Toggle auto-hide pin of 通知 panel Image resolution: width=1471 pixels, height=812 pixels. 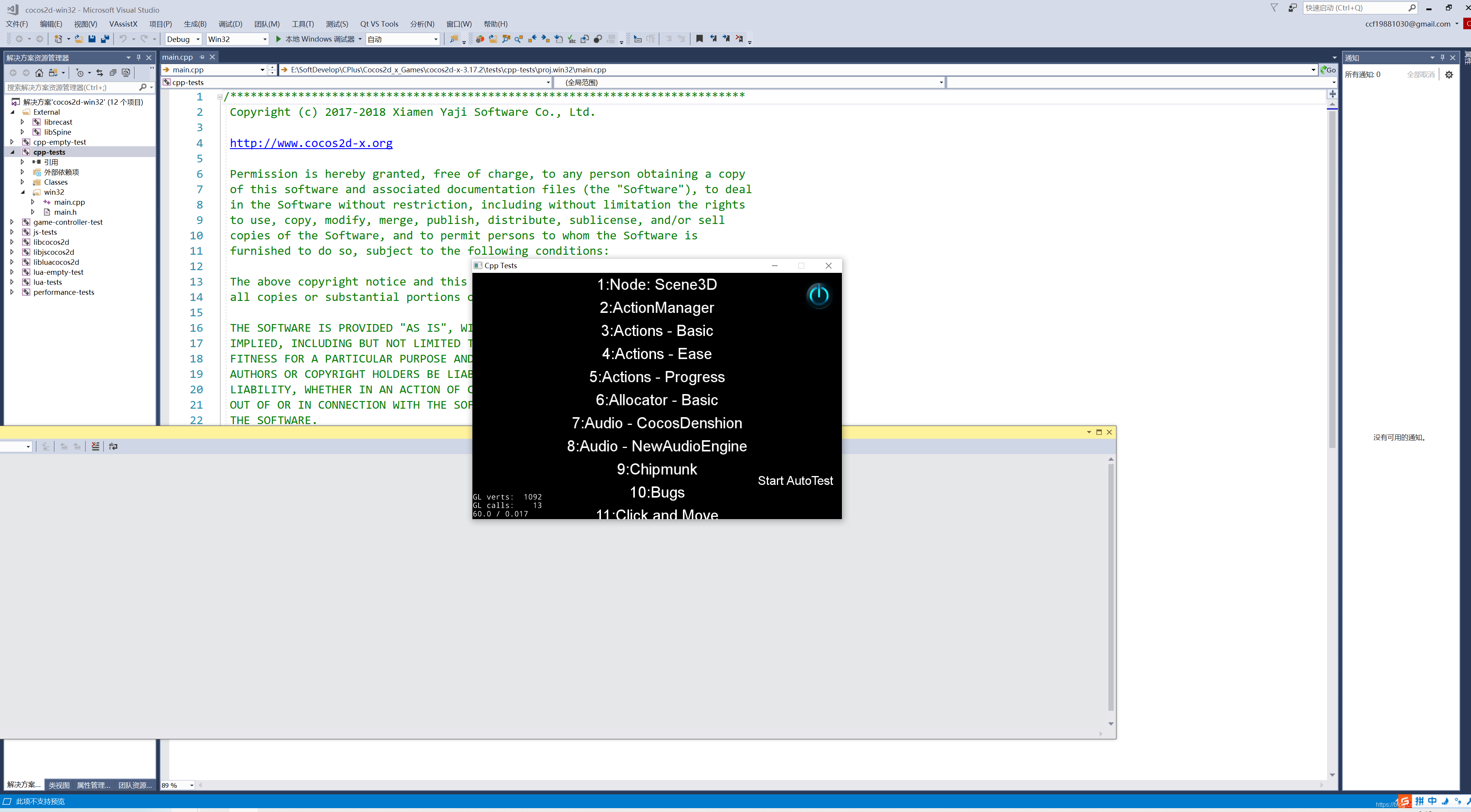[1443, 58]
